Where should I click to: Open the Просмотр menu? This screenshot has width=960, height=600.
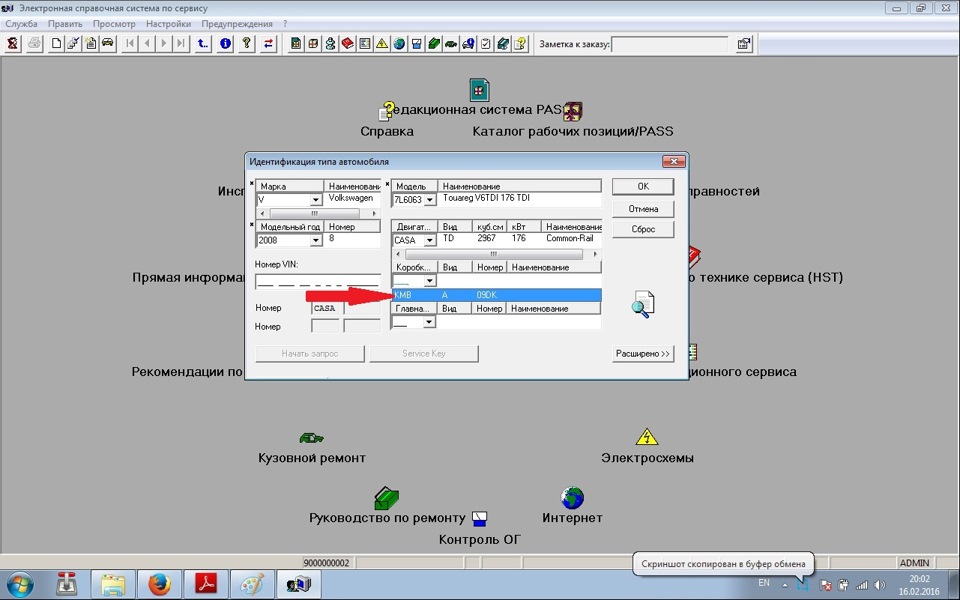click(x=114, y=24)
